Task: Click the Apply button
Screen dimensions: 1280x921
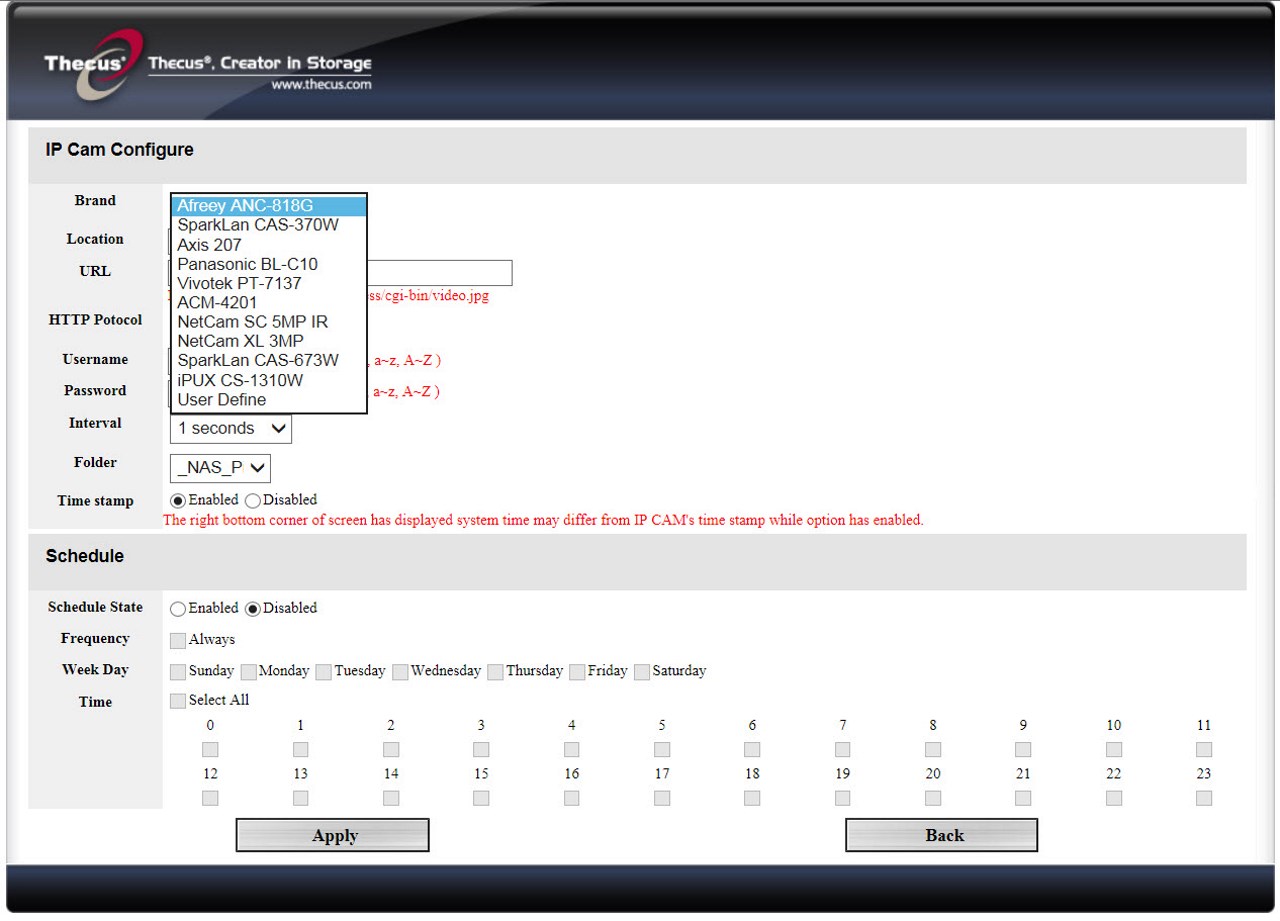Action: tap(333, 835)
